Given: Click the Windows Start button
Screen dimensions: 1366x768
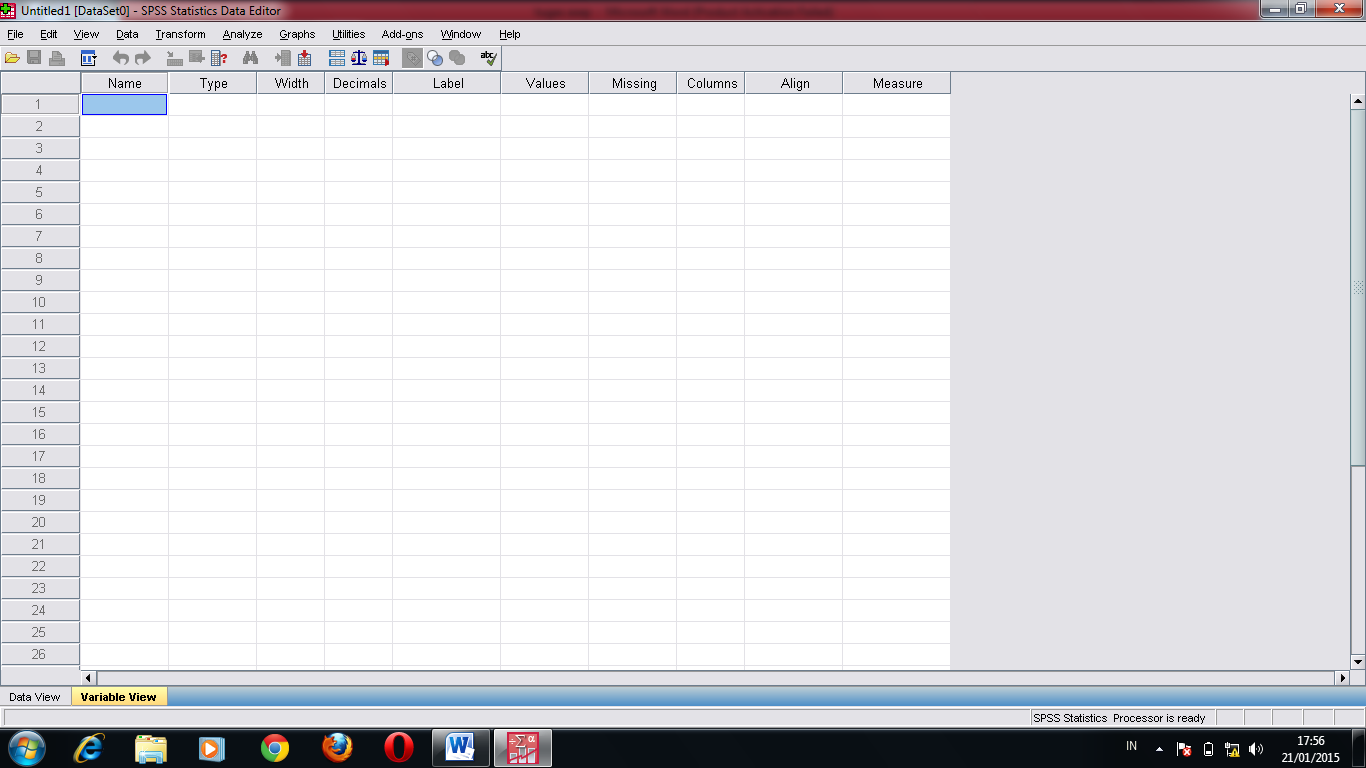Looking at the screenshot, I should (27, 747).
